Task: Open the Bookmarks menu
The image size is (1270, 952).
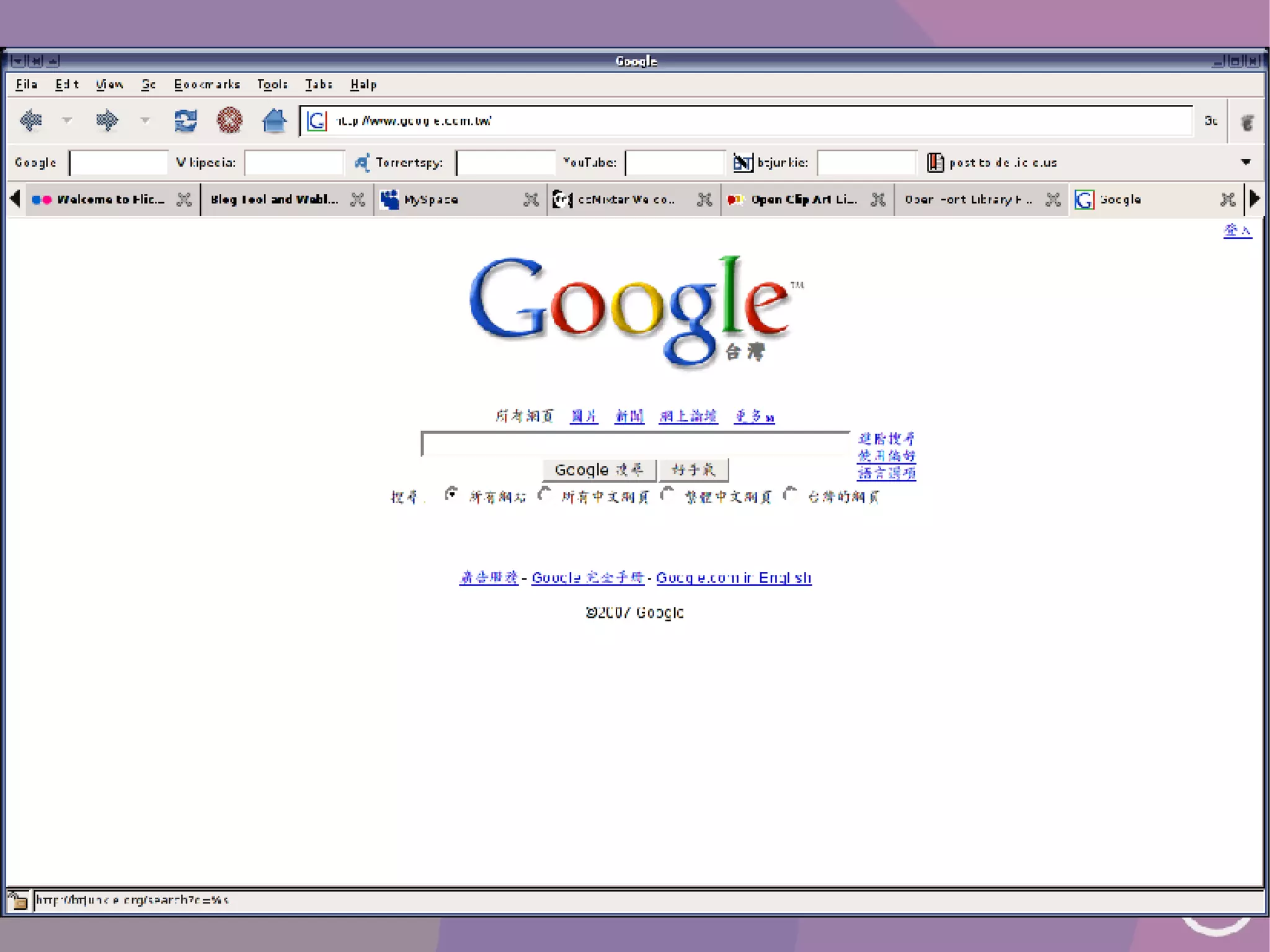Action: click(206, 84)
